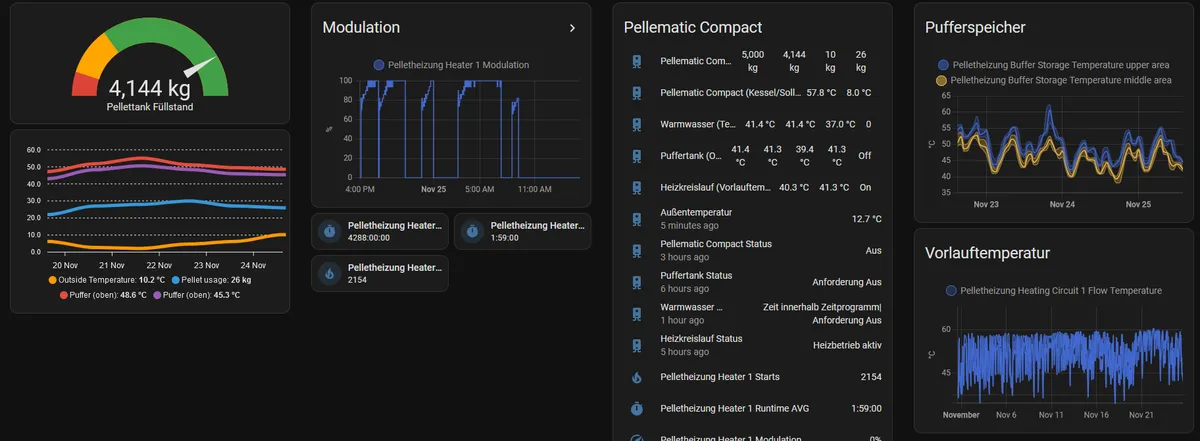Viewport: 1200px width, 441px height.
Task: Click the 'Pelletheizung Heater 1 Starts' label
Action: tap(720, 377)
